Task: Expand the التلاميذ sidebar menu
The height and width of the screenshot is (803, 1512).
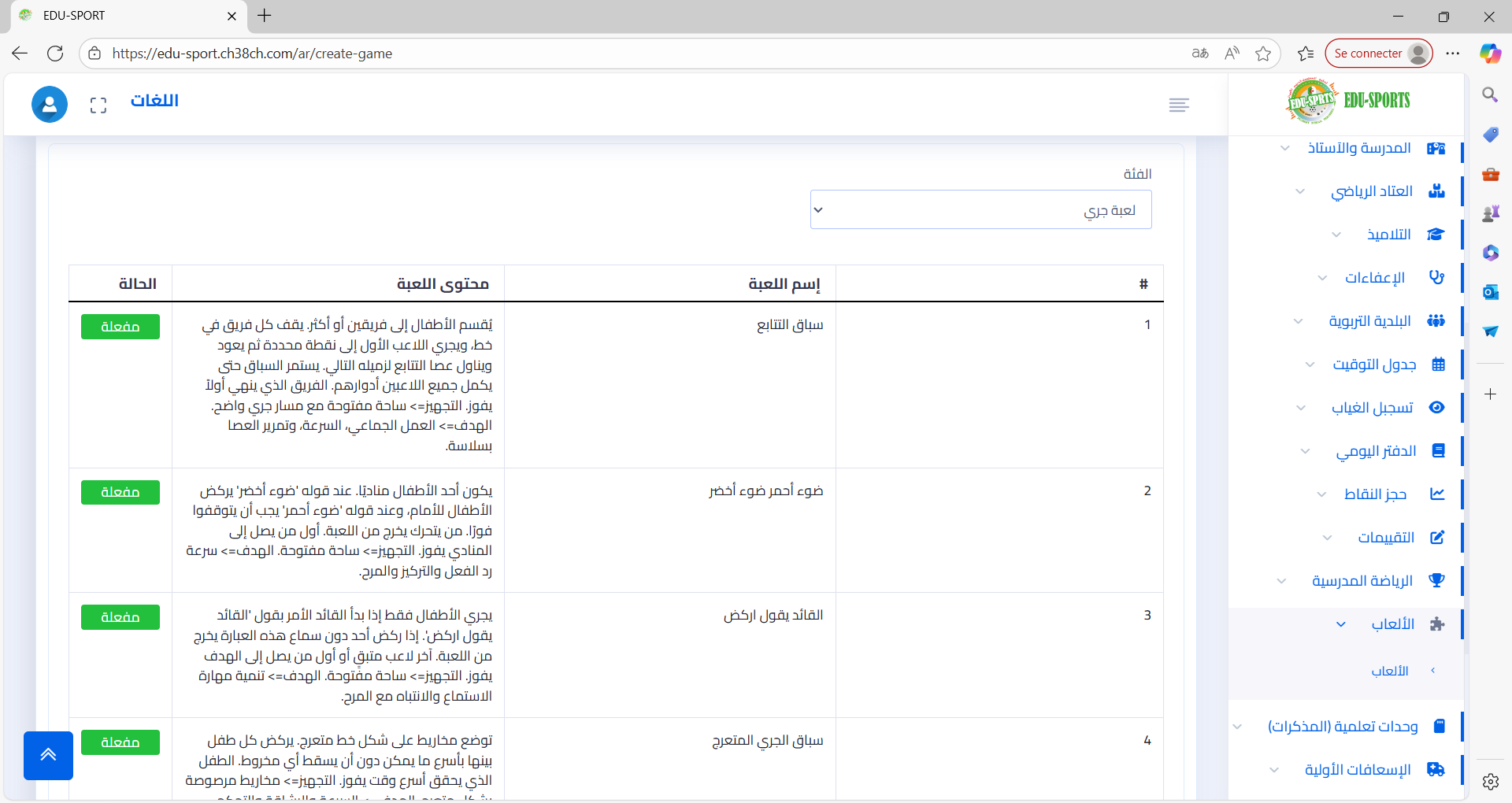Action: (1388, 235)
